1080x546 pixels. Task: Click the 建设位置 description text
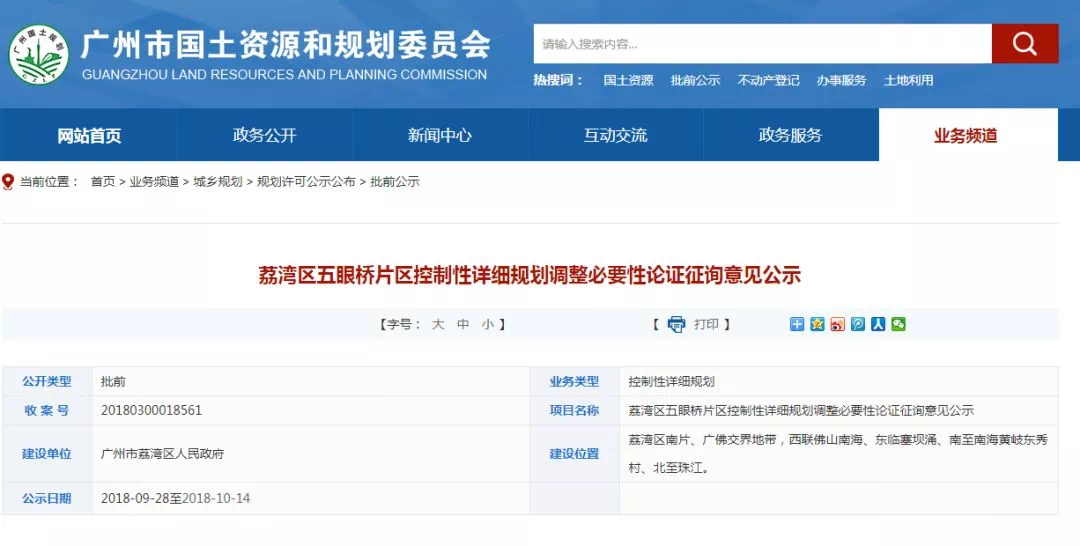[x=838, y=454]
